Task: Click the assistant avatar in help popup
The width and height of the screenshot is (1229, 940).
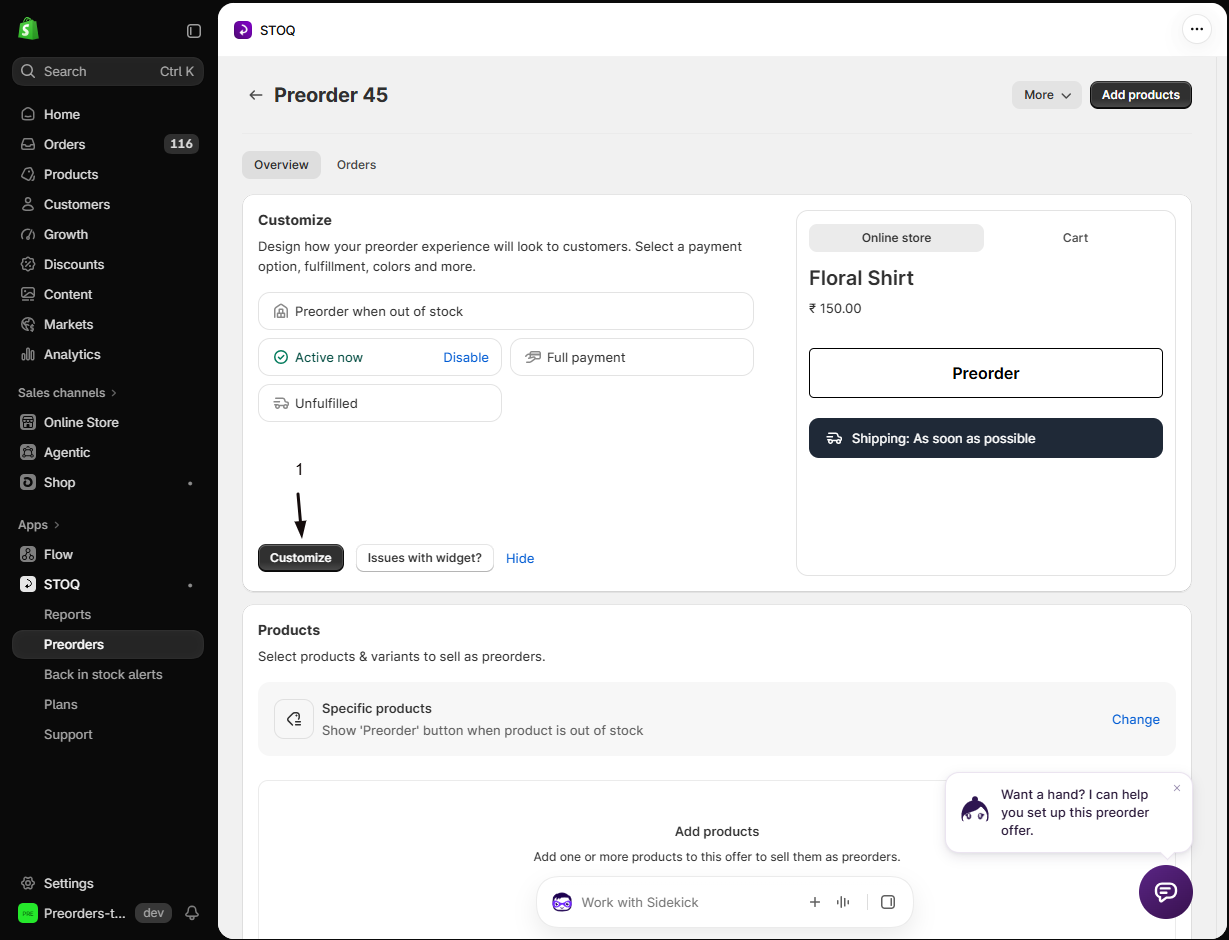Action: point(975,810)
